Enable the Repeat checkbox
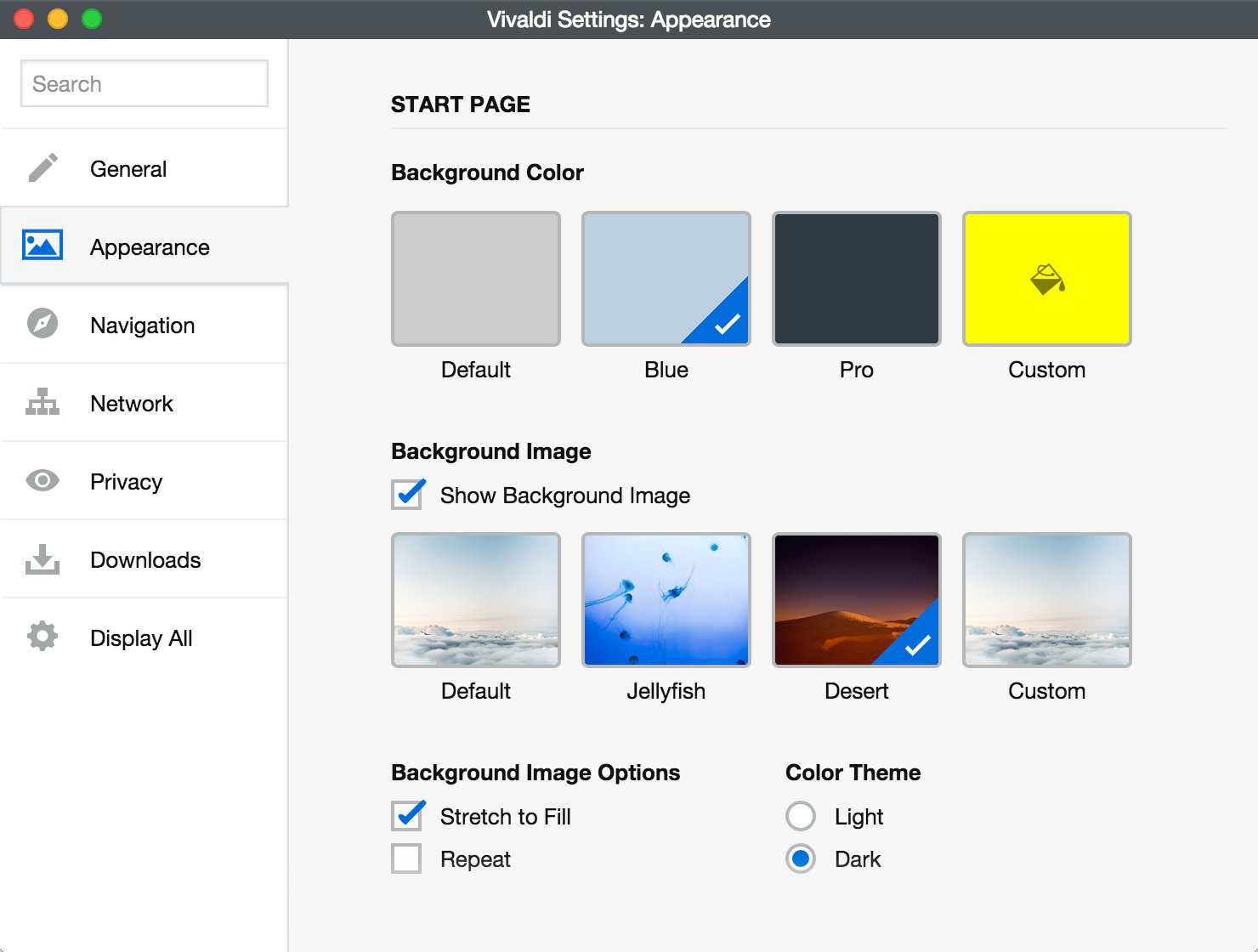The width and height of the screenshot is (1258, 952). pos(407,858)
